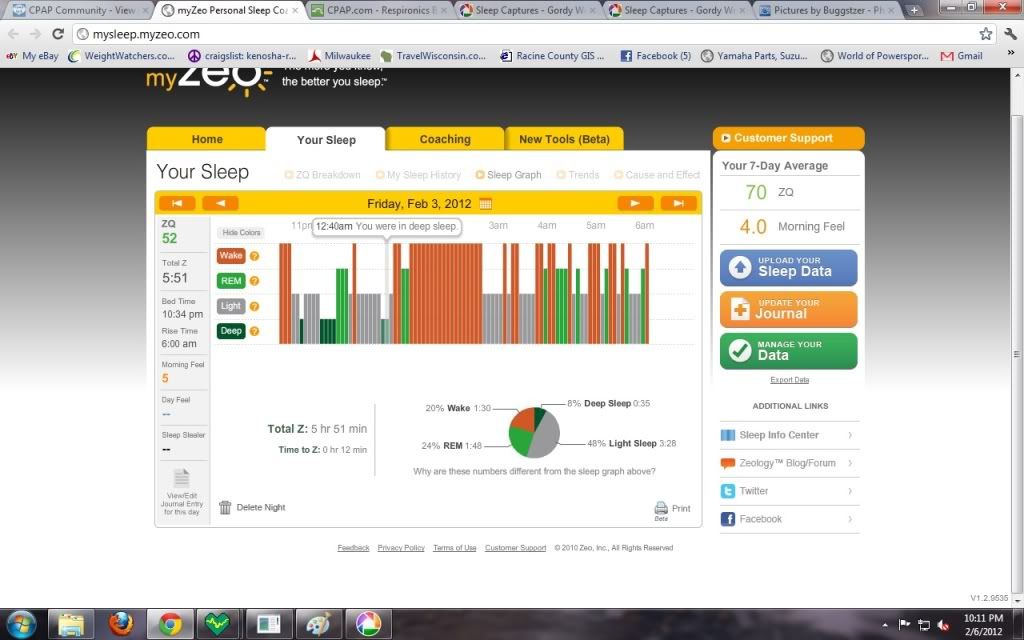This screenshot has width=1024, height=640.
Task: Open Picasa icon in taskbar
Action: tap(368, 624)
